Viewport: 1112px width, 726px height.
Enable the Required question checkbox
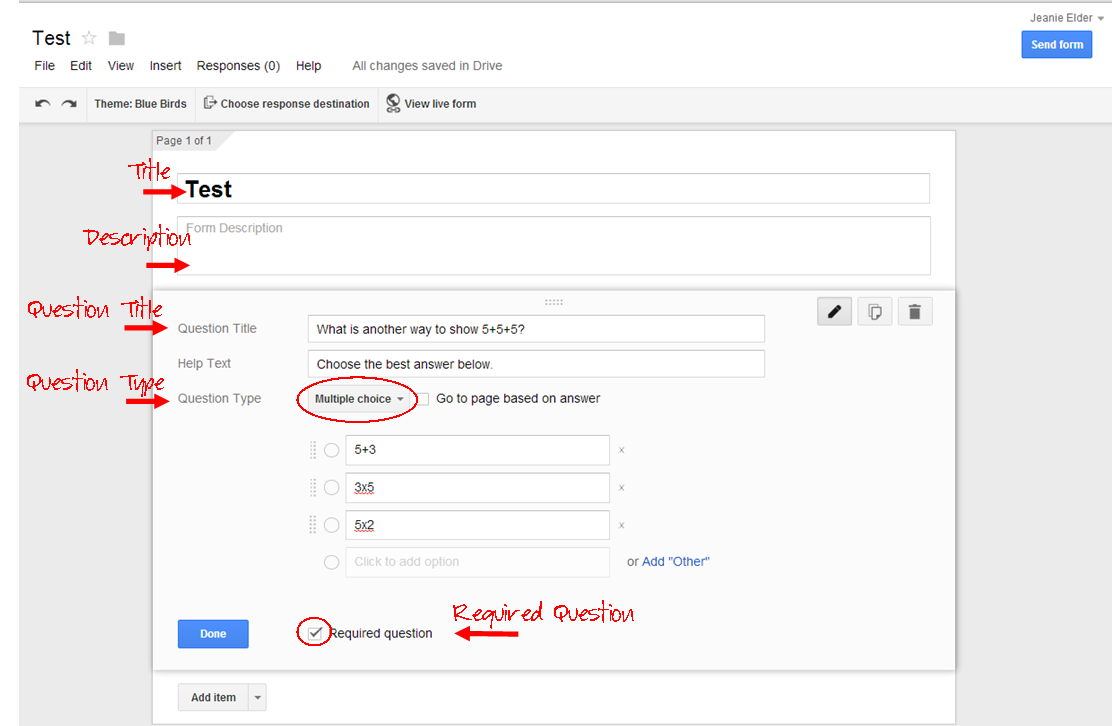coord(314,632)
